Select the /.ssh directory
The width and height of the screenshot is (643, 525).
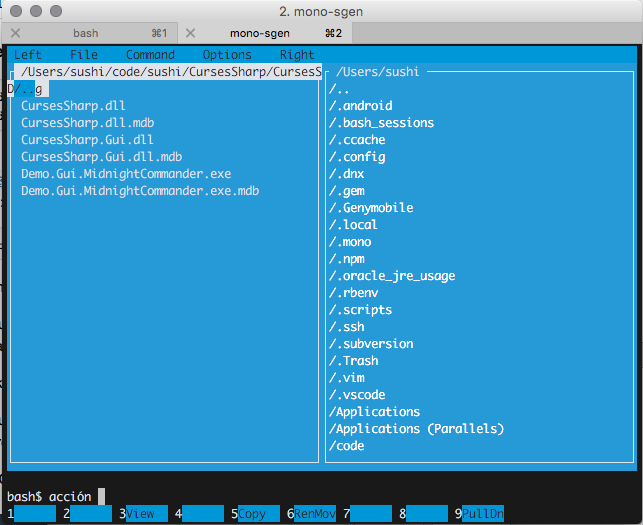tap(347, 327)
